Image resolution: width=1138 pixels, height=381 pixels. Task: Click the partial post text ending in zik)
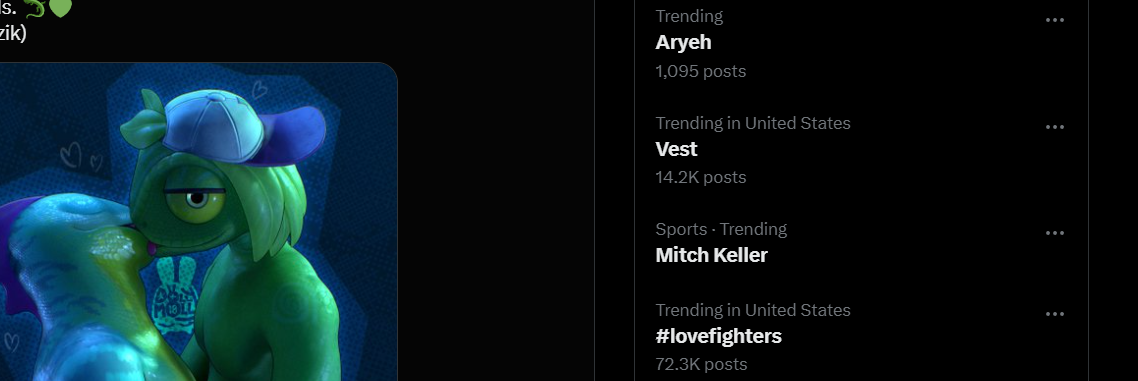click(12, 33)
